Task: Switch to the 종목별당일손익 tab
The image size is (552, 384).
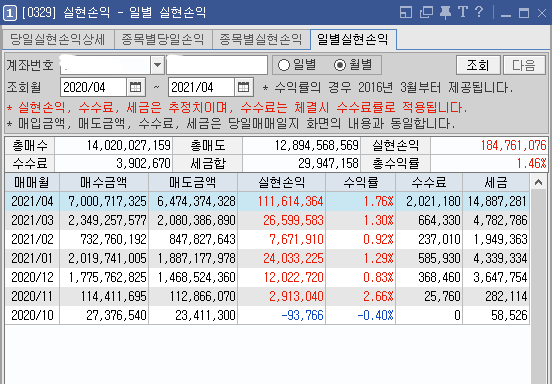Action: [x=163, y=39]
